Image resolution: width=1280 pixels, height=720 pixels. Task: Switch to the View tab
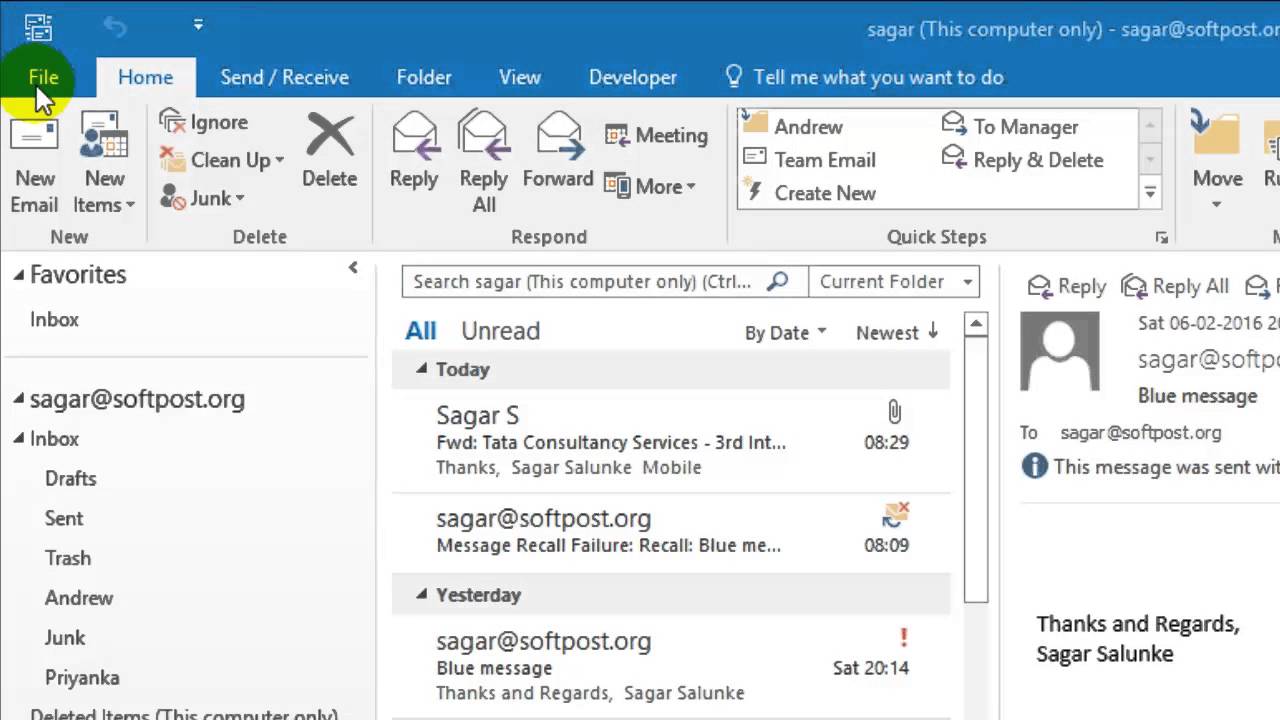coord(520,77)
